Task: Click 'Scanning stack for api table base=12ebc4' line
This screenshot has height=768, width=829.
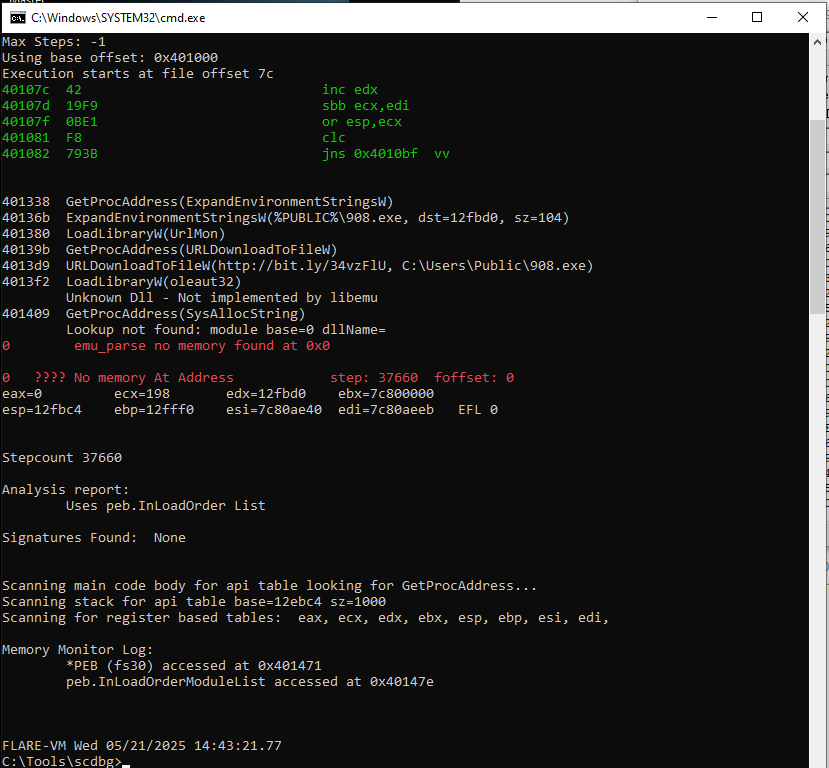Action: pyautogui.click(x=194, y=602)
